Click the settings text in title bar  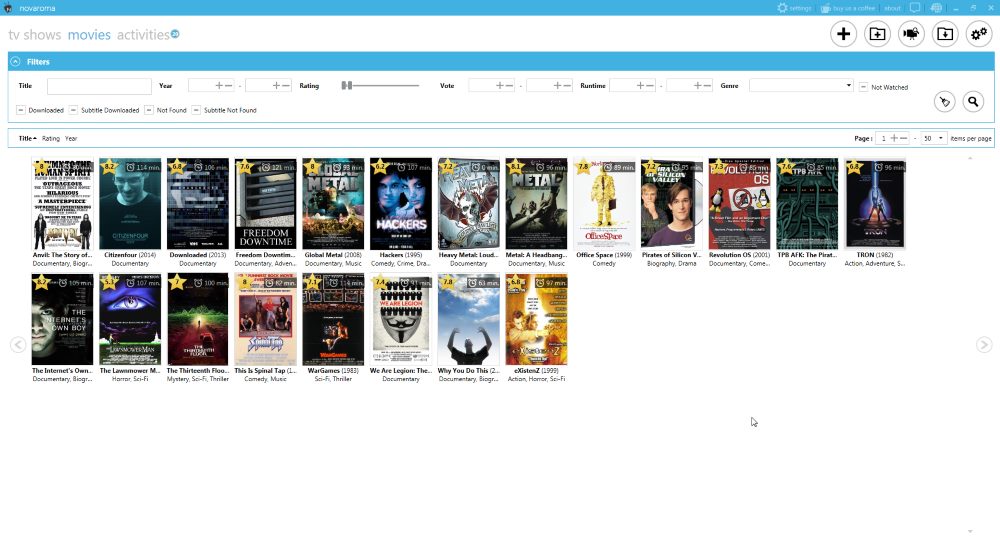[800, 8]
